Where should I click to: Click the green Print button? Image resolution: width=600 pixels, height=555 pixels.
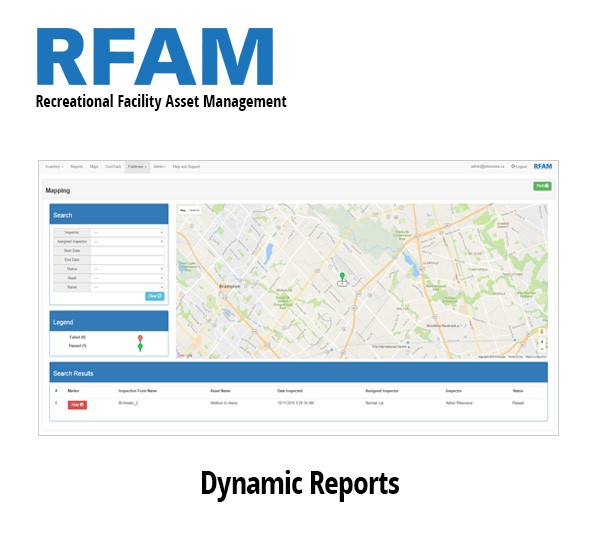click(542, 186)
